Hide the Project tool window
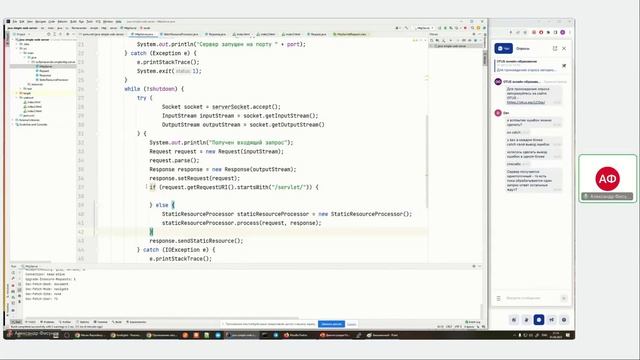 tap(73, 34)
